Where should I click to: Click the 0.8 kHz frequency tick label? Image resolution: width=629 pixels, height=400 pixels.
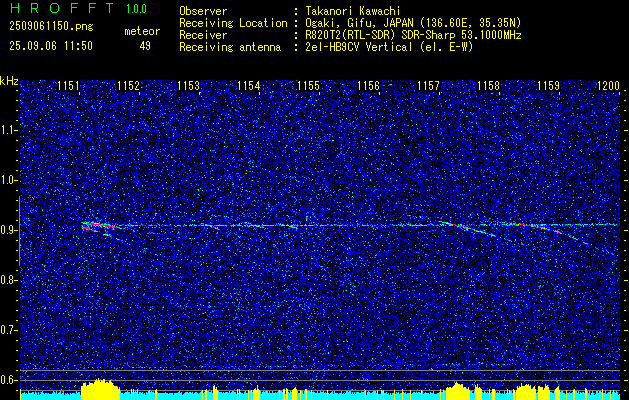tap(7, 280)
